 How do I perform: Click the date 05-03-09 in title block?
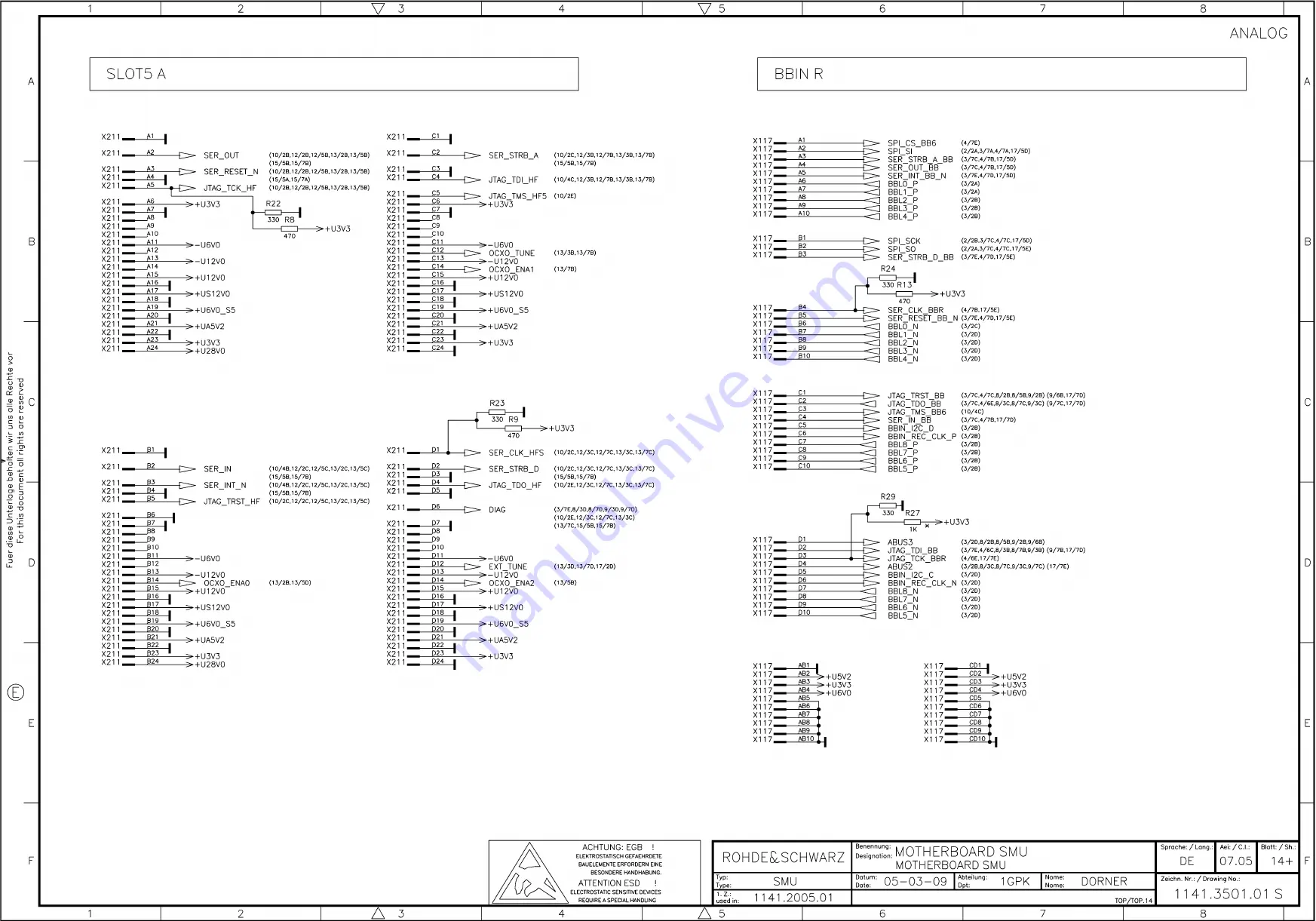click(x=916, y=882)
